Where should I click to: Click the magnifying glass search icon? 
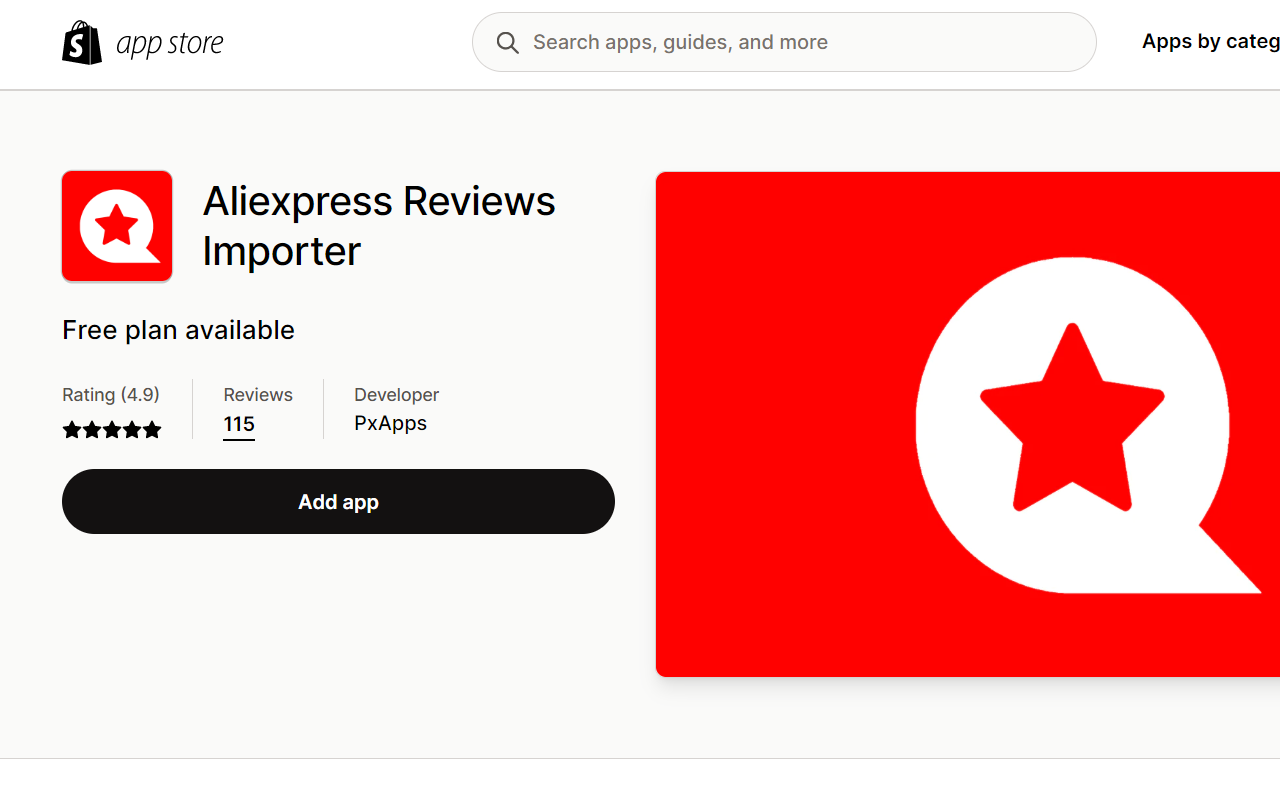coord(507,42)
